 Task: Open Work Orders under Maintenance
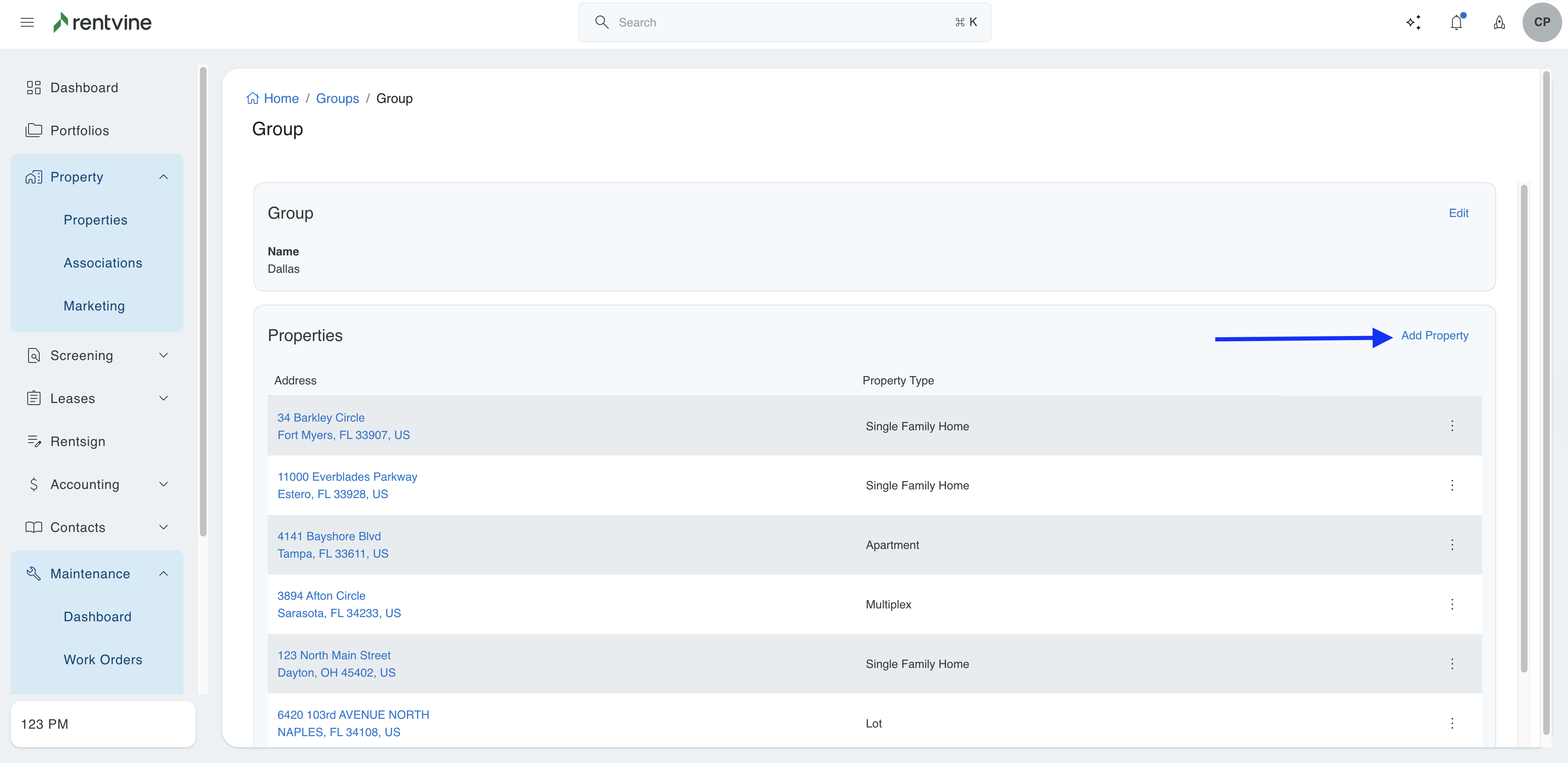tap(103, 660)
